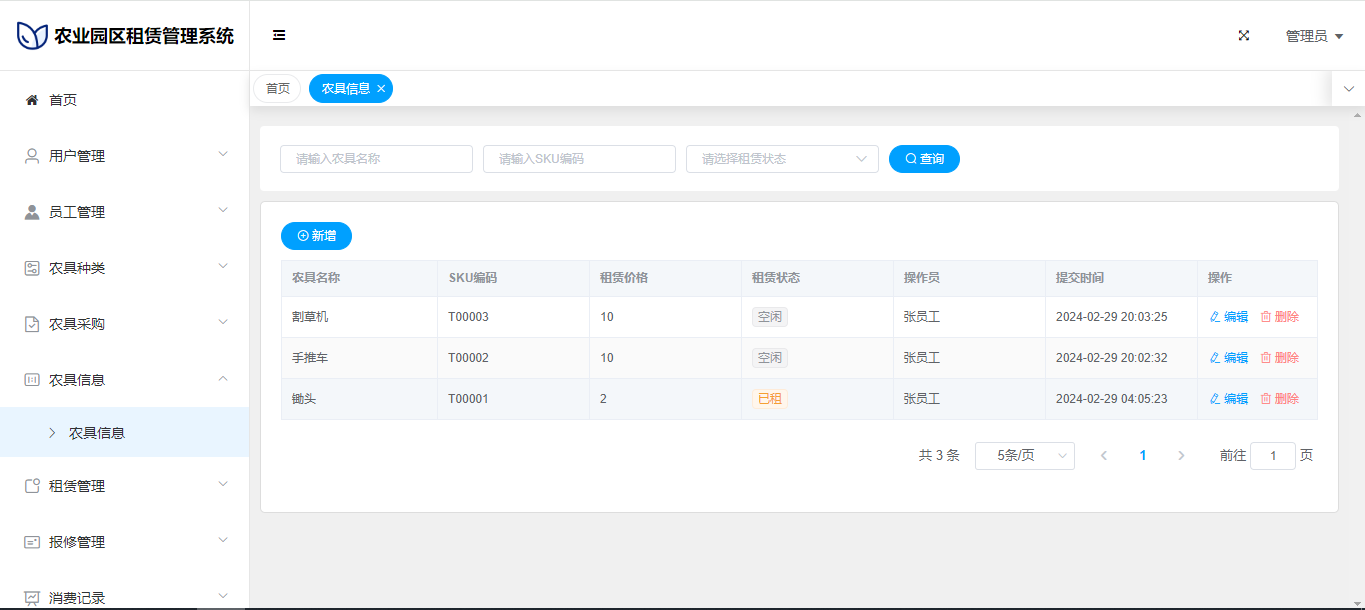This screenshot has width=1365, height=610.
Task: Click the 新增 add button
Action: [316, 236]
